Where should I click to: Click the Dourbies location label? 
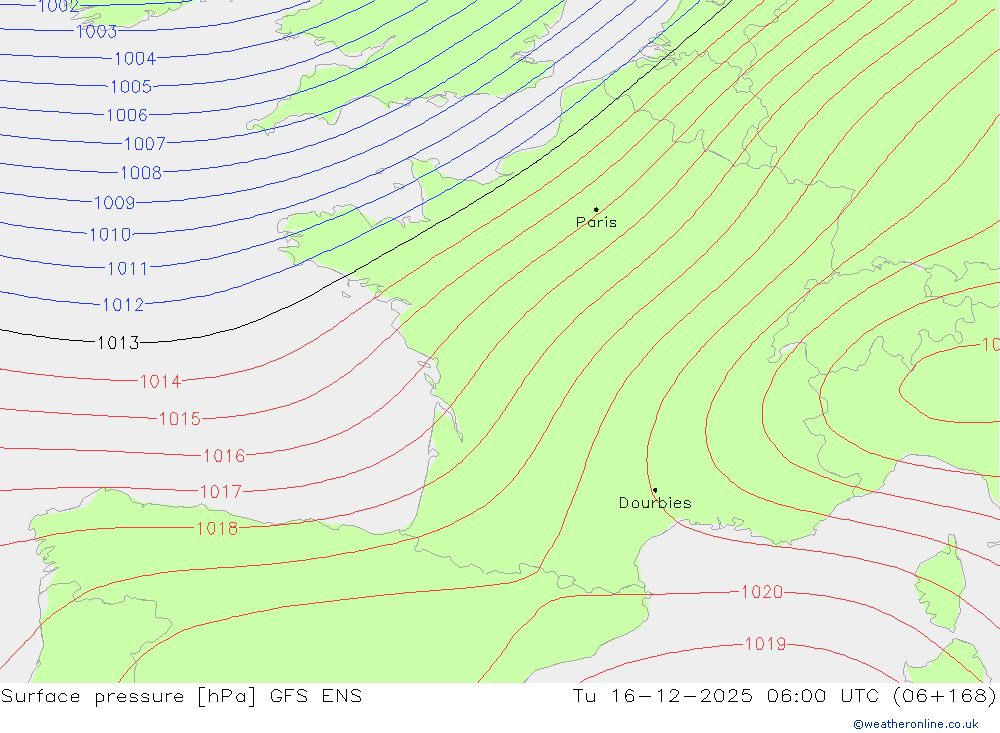[x=655, y=503]
